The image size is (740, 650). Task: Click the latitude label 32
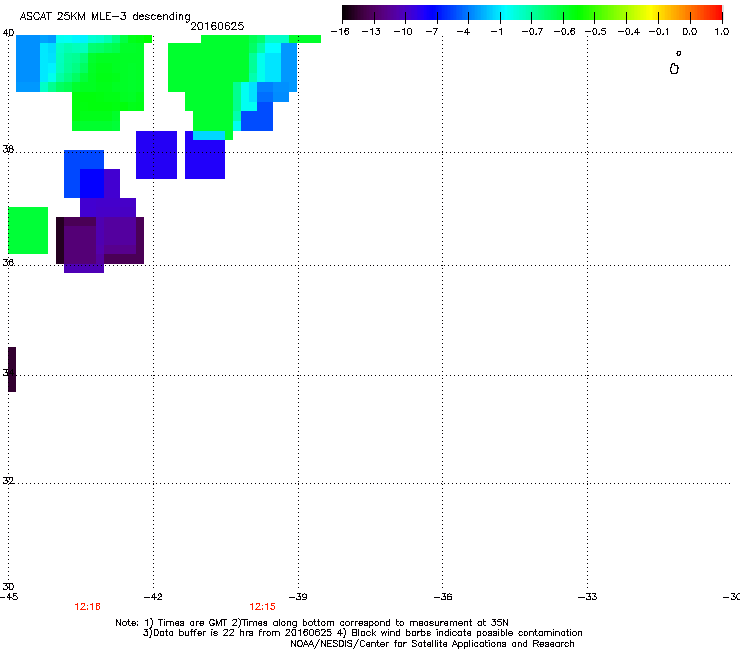[8, 481]
